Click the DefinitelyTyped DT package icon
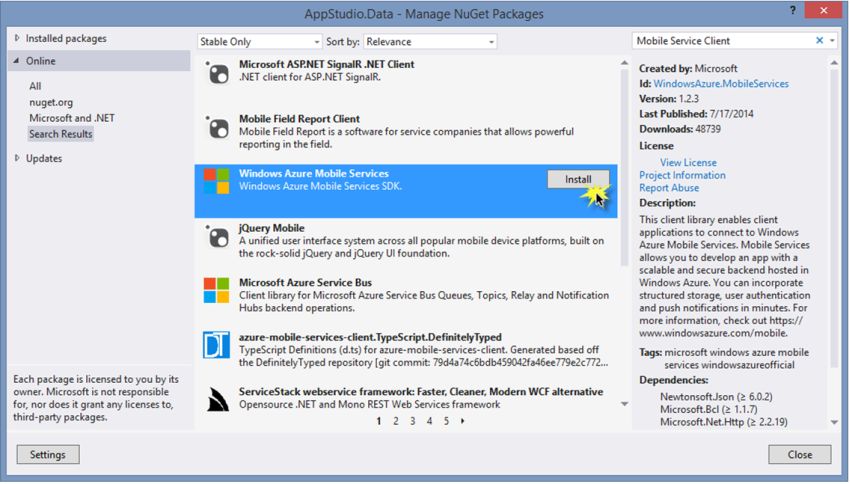This screenshot has width=850, height=484. (x=216, y=345)
